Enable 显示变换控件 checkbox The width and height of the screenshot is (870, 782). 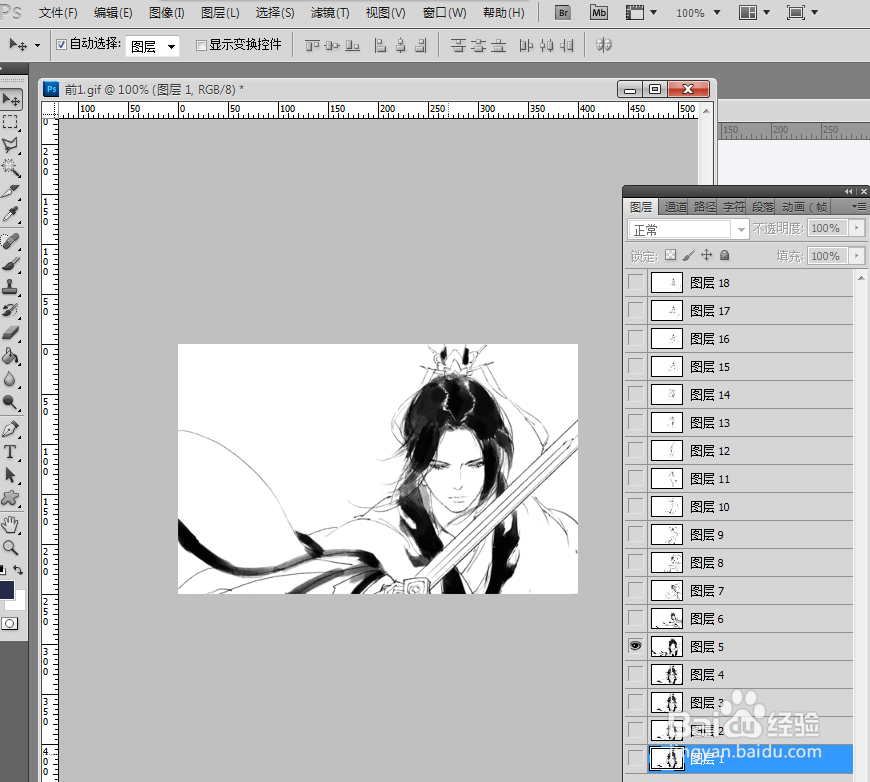tap(201, 45)
